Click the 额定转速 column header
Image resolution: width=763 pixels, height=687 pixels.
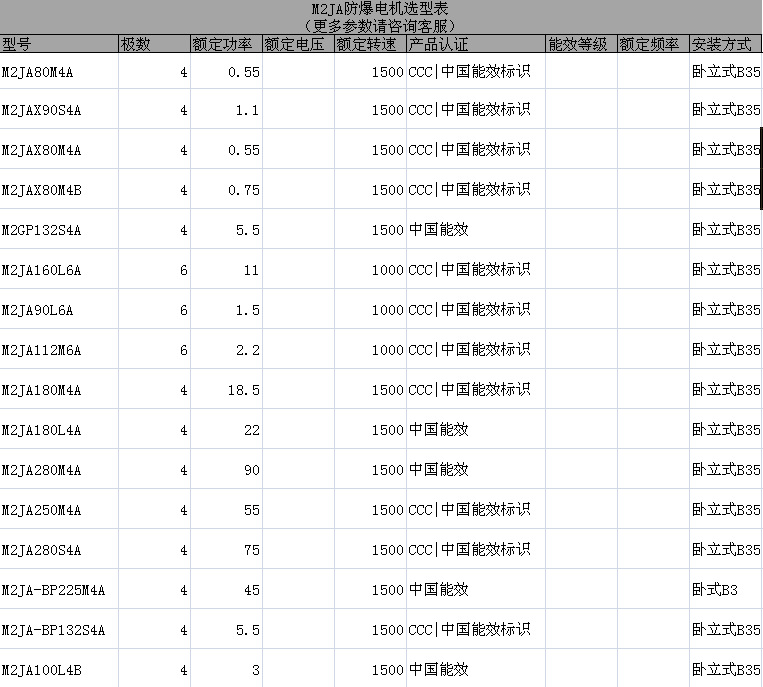pos(370,45)
